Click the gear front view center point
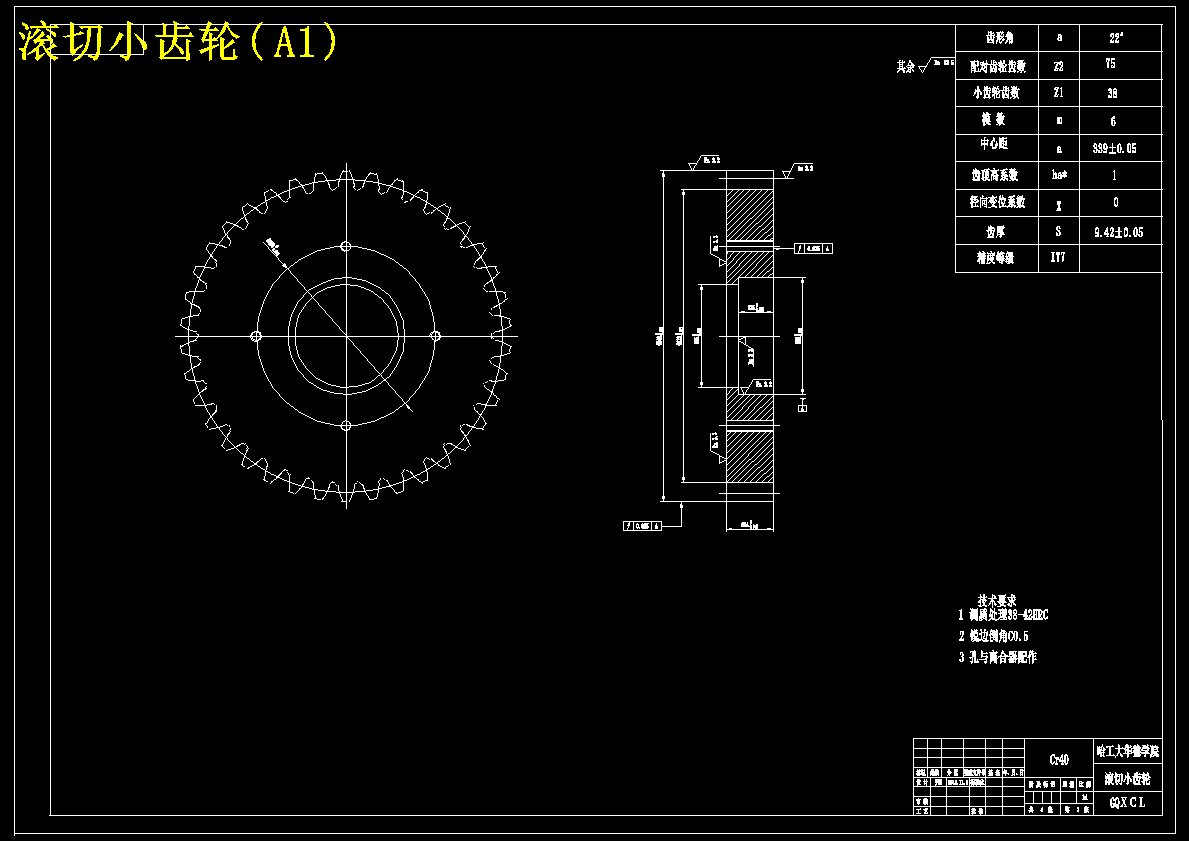This screenshot has width=1189, height=841. point(347,336)
